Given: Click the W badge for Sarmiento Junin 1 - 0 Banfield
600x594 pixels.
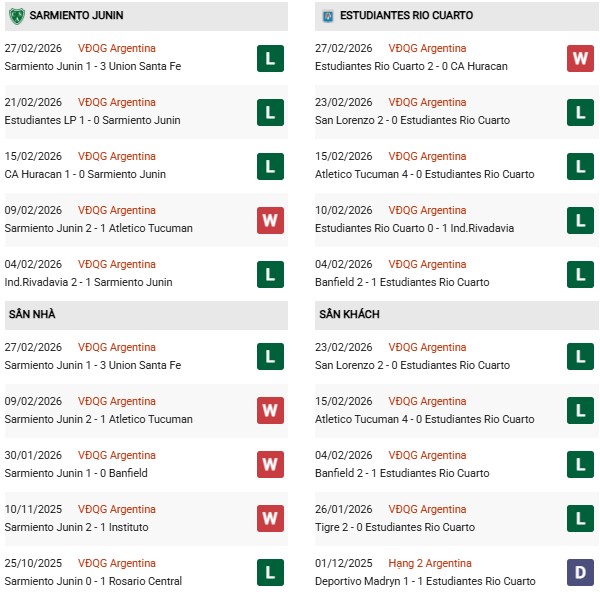Looking at the screenshot, I should [x=270, y=465].
